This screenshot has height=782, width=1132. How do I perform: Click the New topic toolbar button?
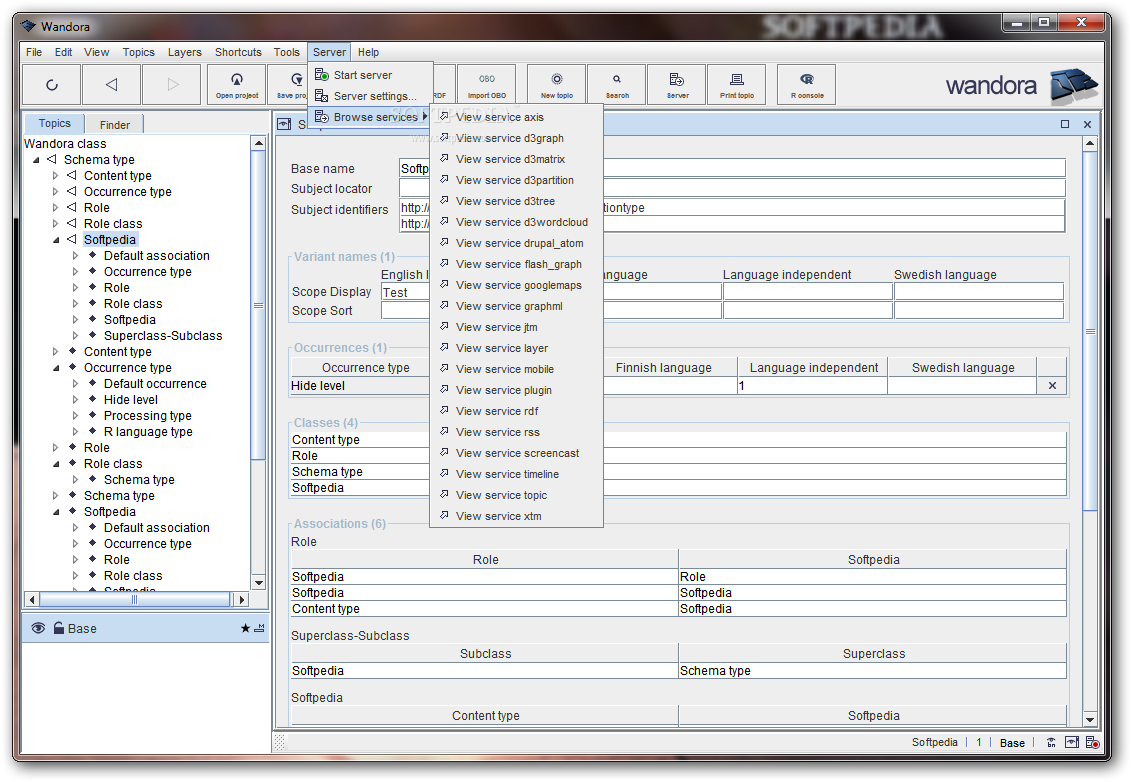[x=557, y=84]
